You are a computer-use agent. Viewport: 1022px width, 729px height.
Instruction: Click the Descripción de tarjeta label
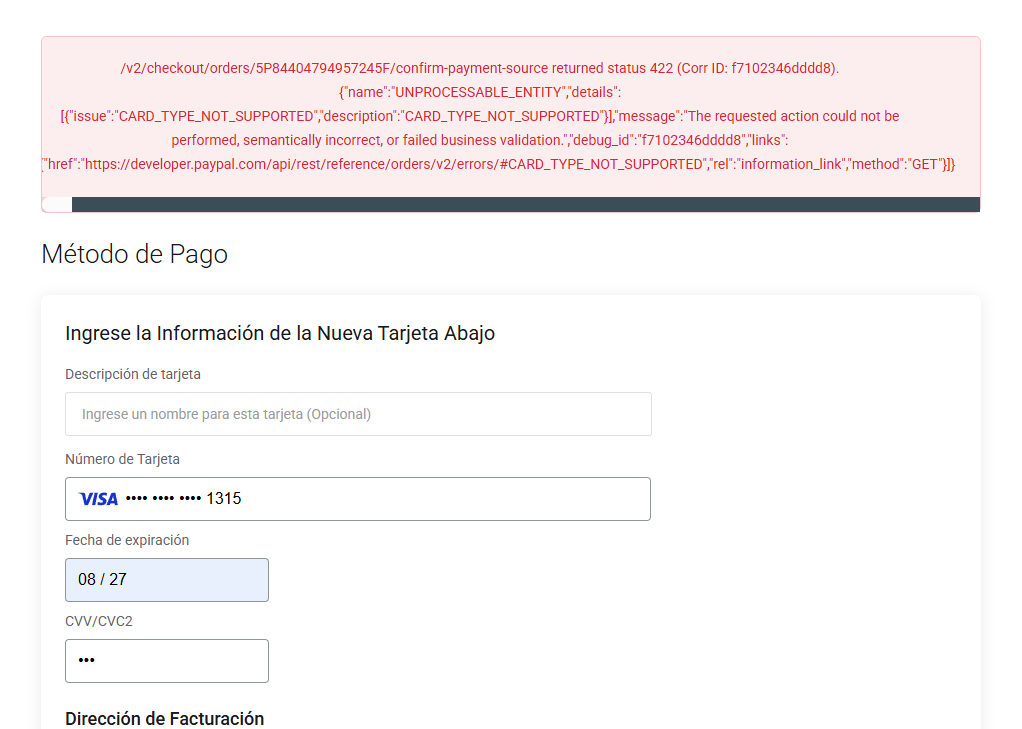133,374
